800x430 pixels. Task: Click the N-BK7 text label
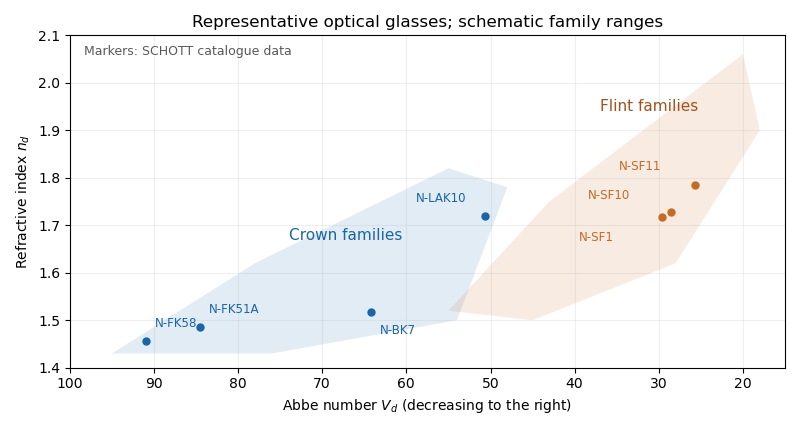pos(397,330)
